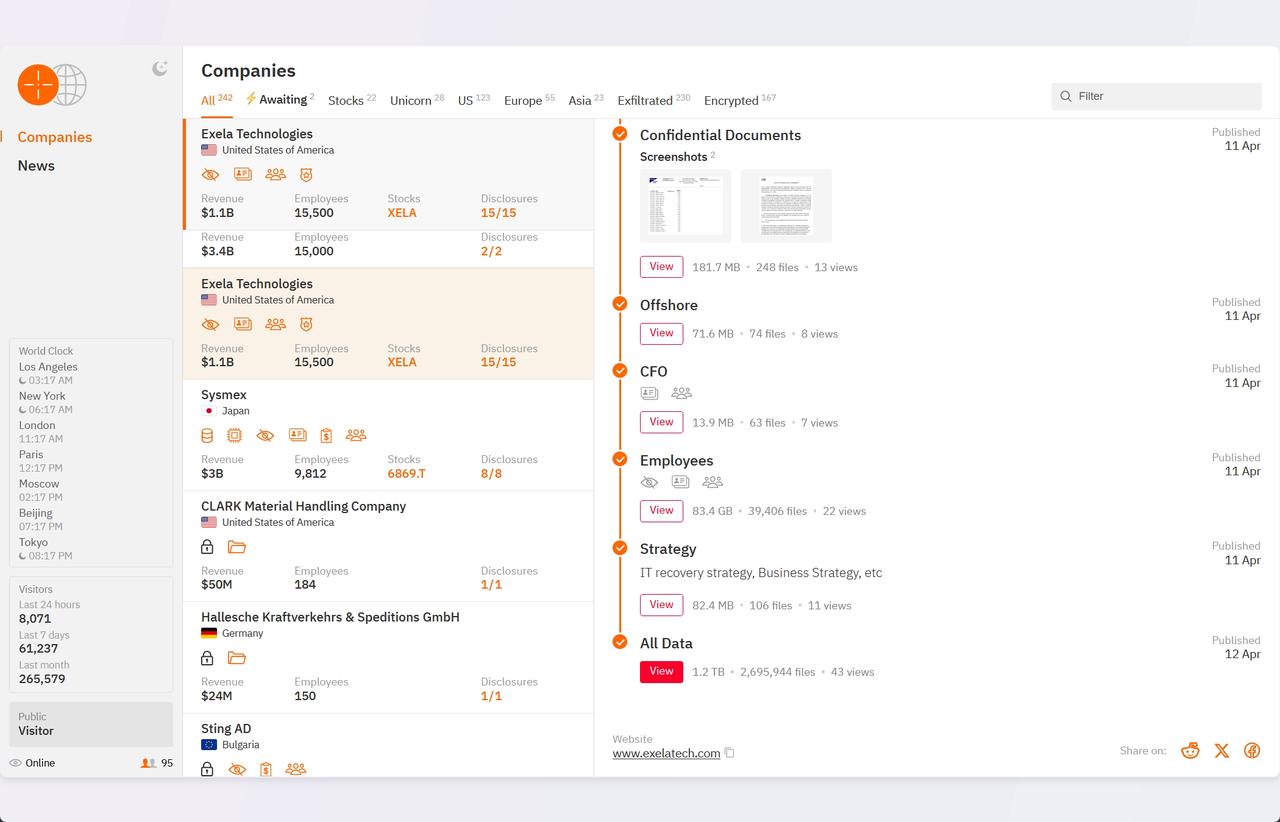Click the people icon in the Sysmex card
This screenshot has width=1280, height=822.
pos(356,435)
